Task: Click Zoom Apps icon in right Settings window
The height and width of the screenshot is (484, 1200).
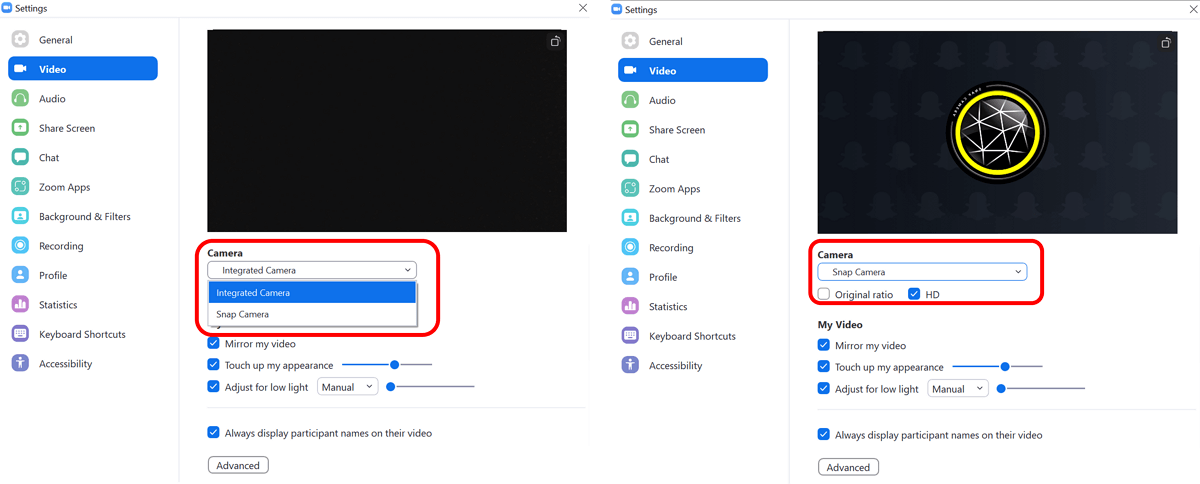Action: coord(630,189)
